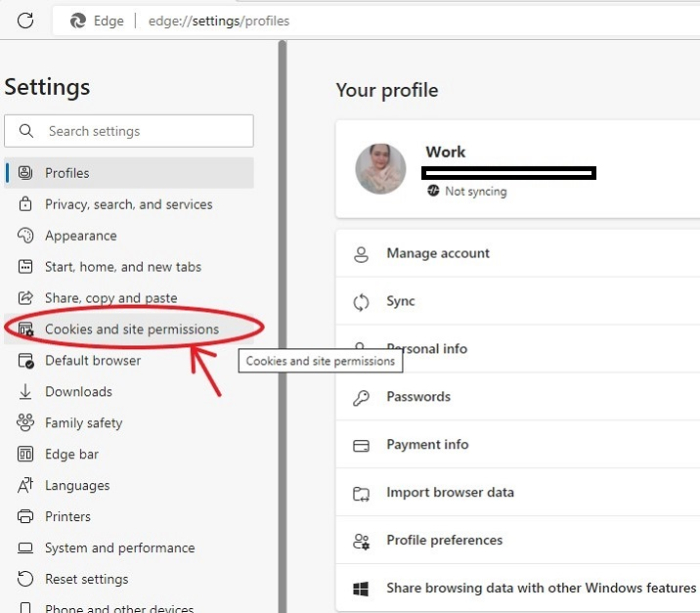Click the Downloads arrow icon
Screen dimensions: 700x613
(x=25, y=392)
